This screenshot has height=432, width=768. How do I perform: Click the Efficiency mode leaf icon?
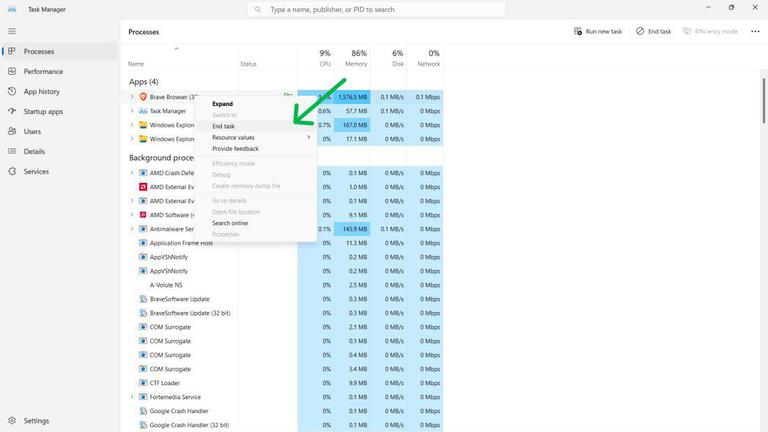687,31
